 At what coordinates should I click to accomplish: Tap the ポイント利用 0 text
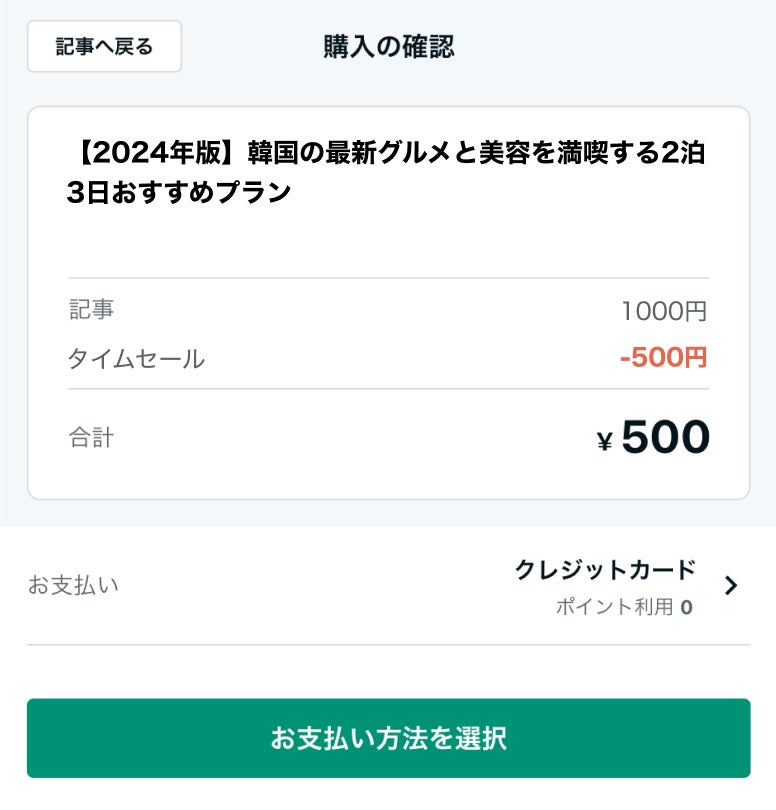point(615,607)
